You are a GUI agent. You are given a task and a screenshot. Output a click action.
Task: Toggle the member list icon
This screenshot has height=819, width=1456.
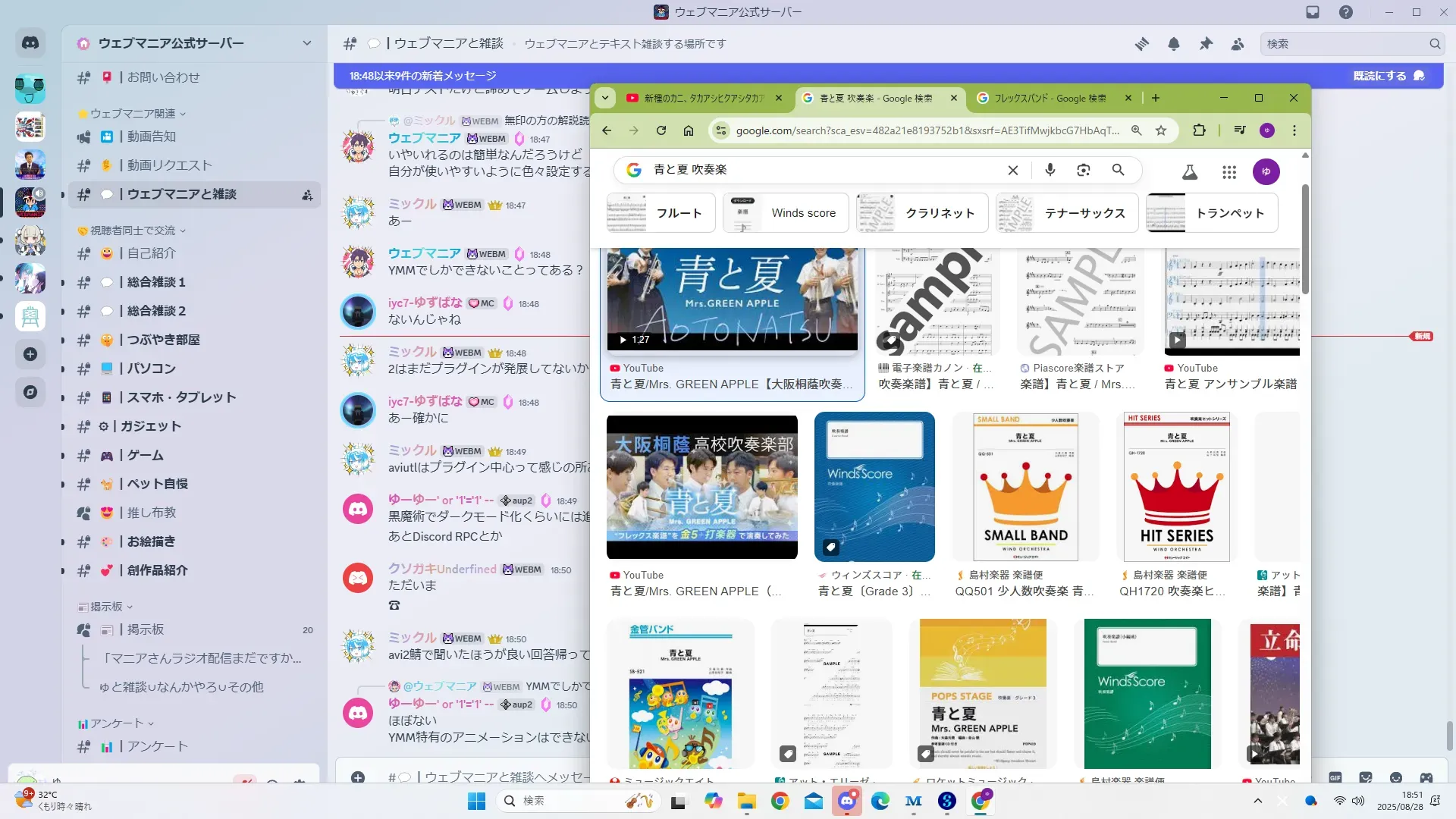(x=1238, y=44)
